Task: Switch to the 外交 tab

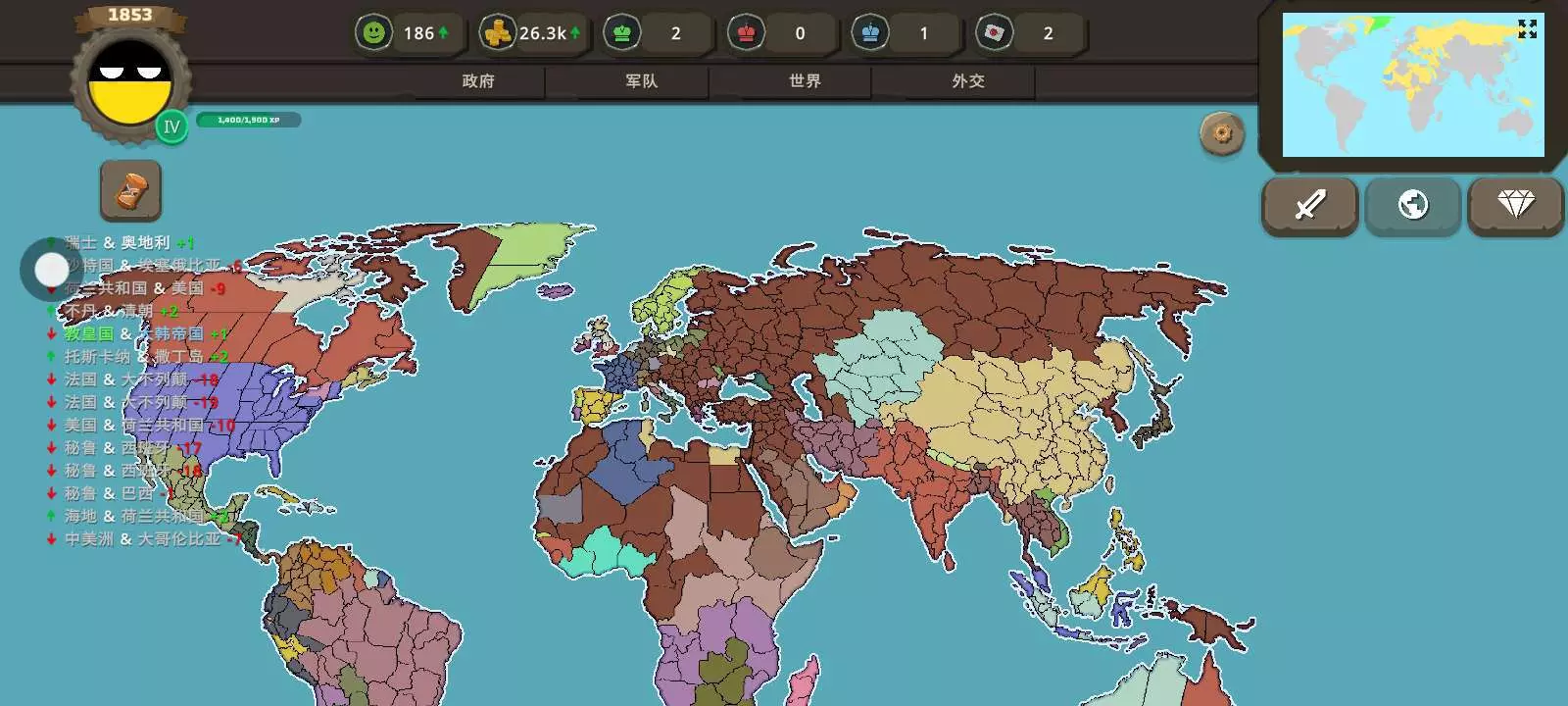Action: pyautogui.click(x=968, y=81)
